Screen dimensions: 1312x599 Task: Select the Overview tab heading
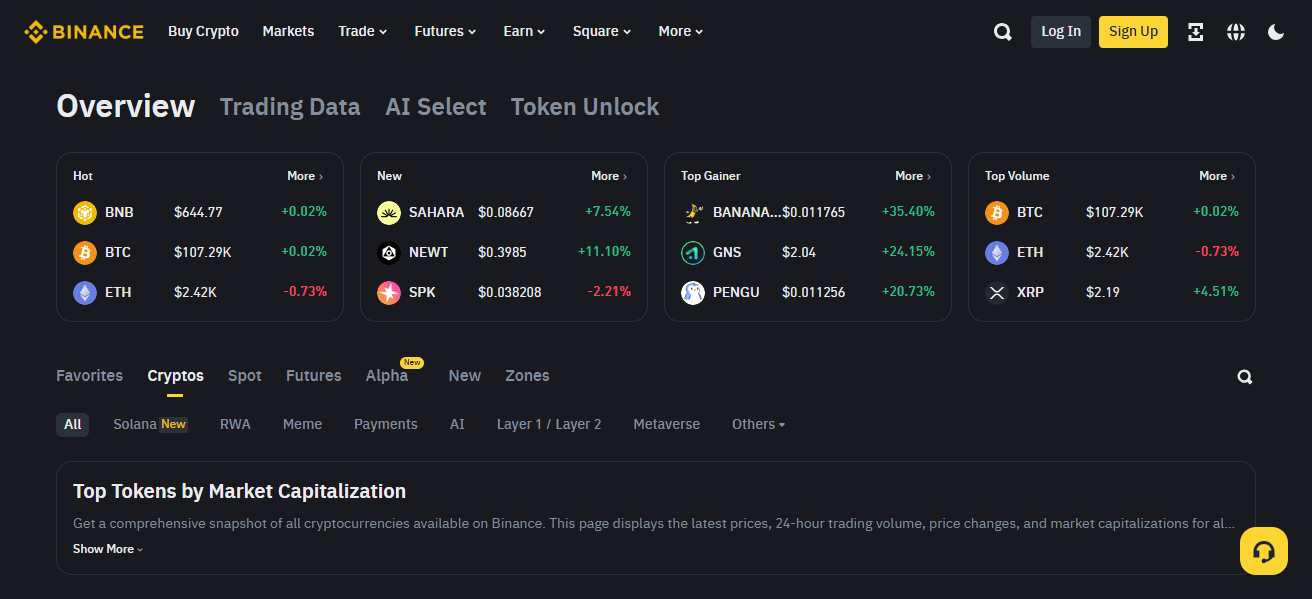pos(126,106)
